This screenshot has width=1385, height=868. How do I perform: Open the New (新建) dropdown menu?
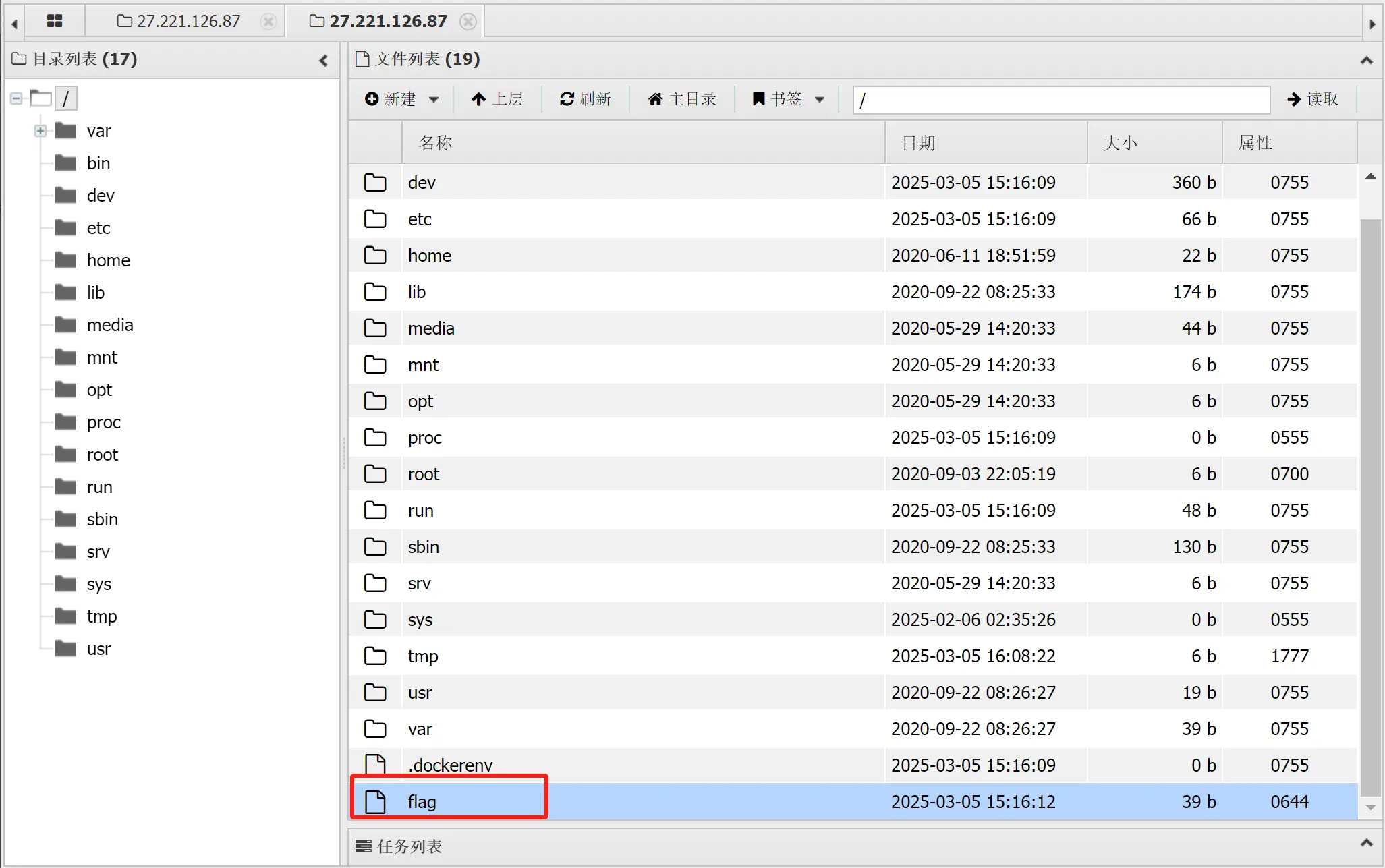[401, 99]
